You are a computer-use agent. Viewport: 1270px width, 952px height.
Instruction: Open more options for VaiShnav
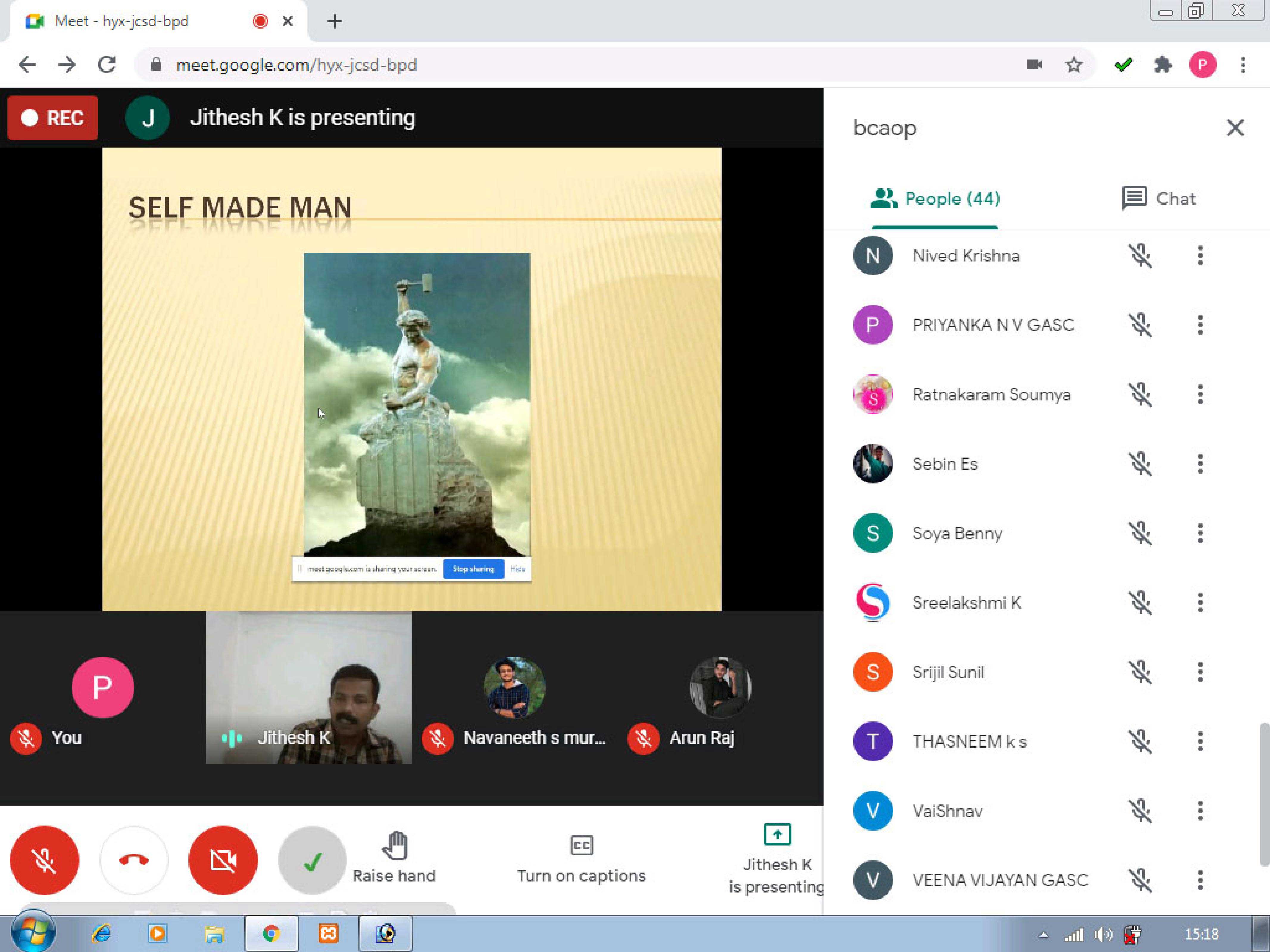pos(1200,811)
